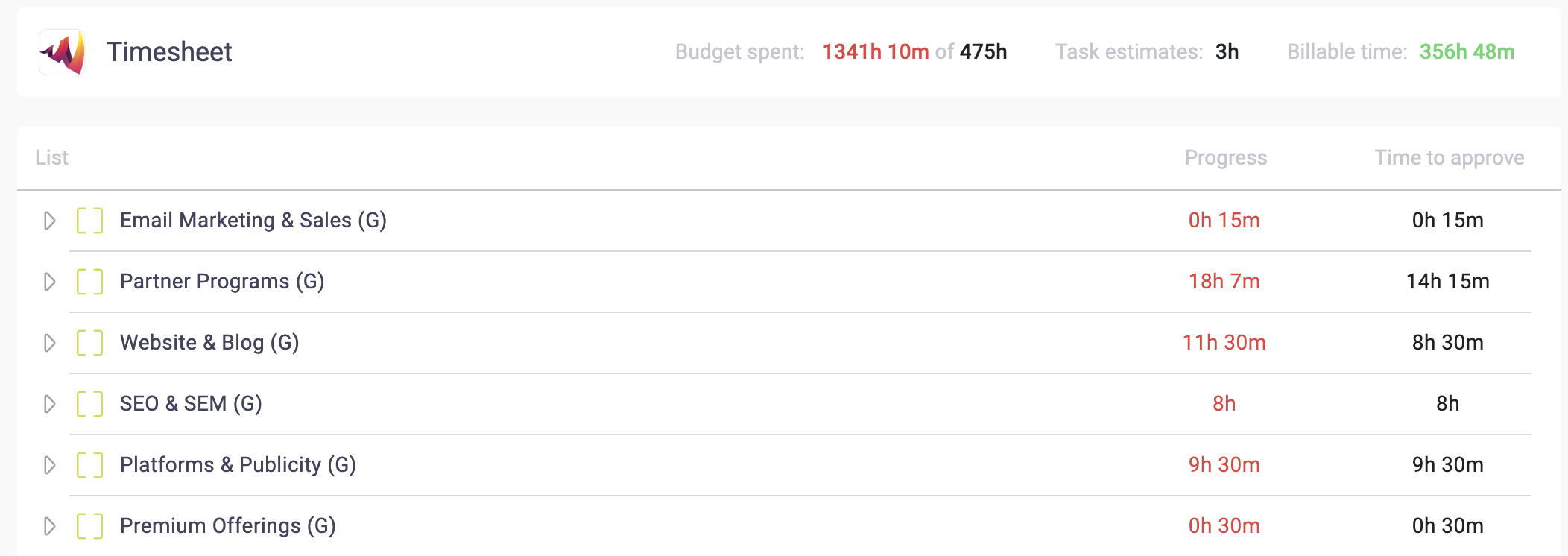This screenshot has width=1568, height=556.
Task: Click Premium Offerings bracket icon
Action: pyautogui.click(x=89, y=526)
